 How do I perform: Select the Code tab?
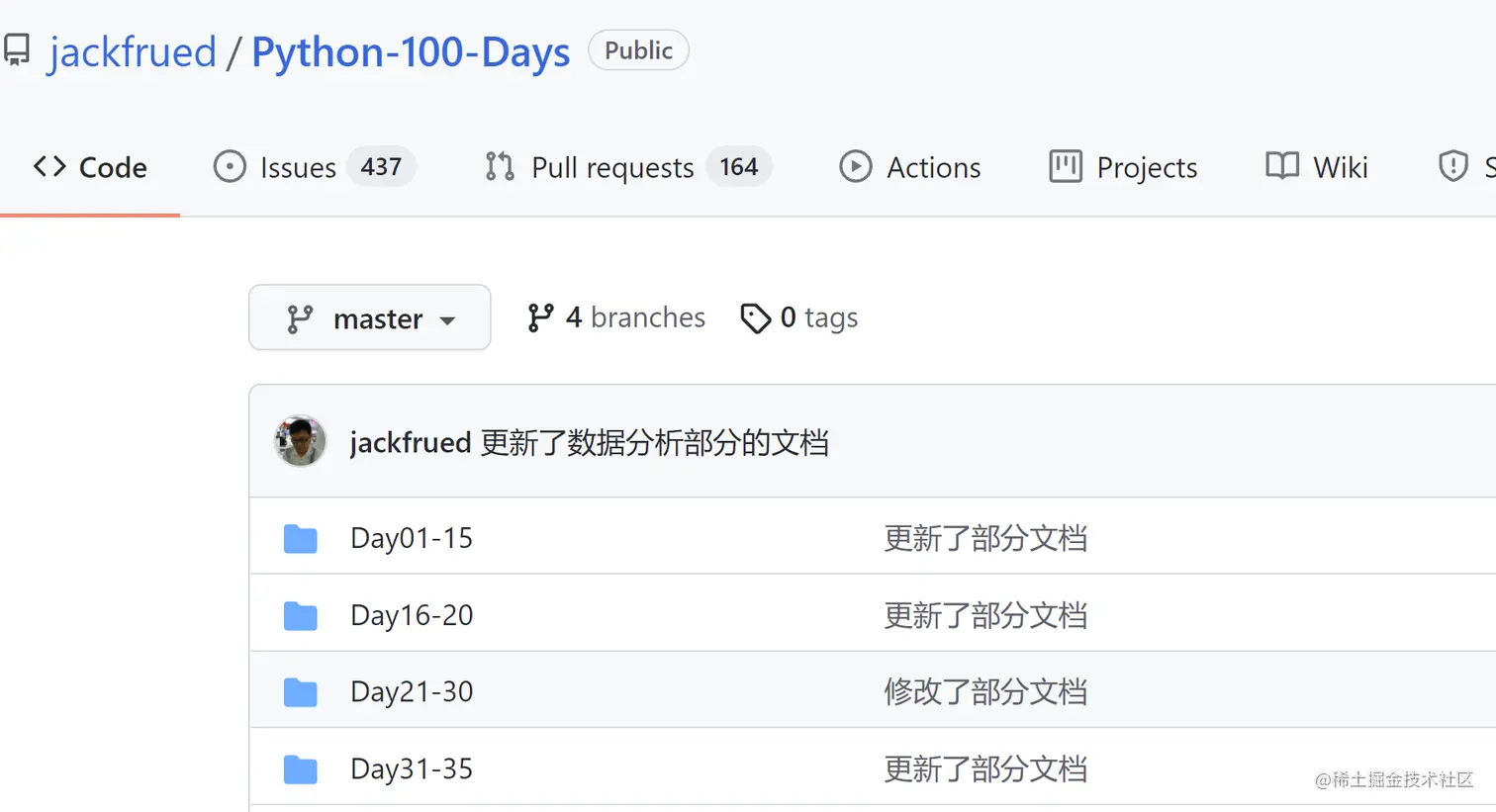90,167
